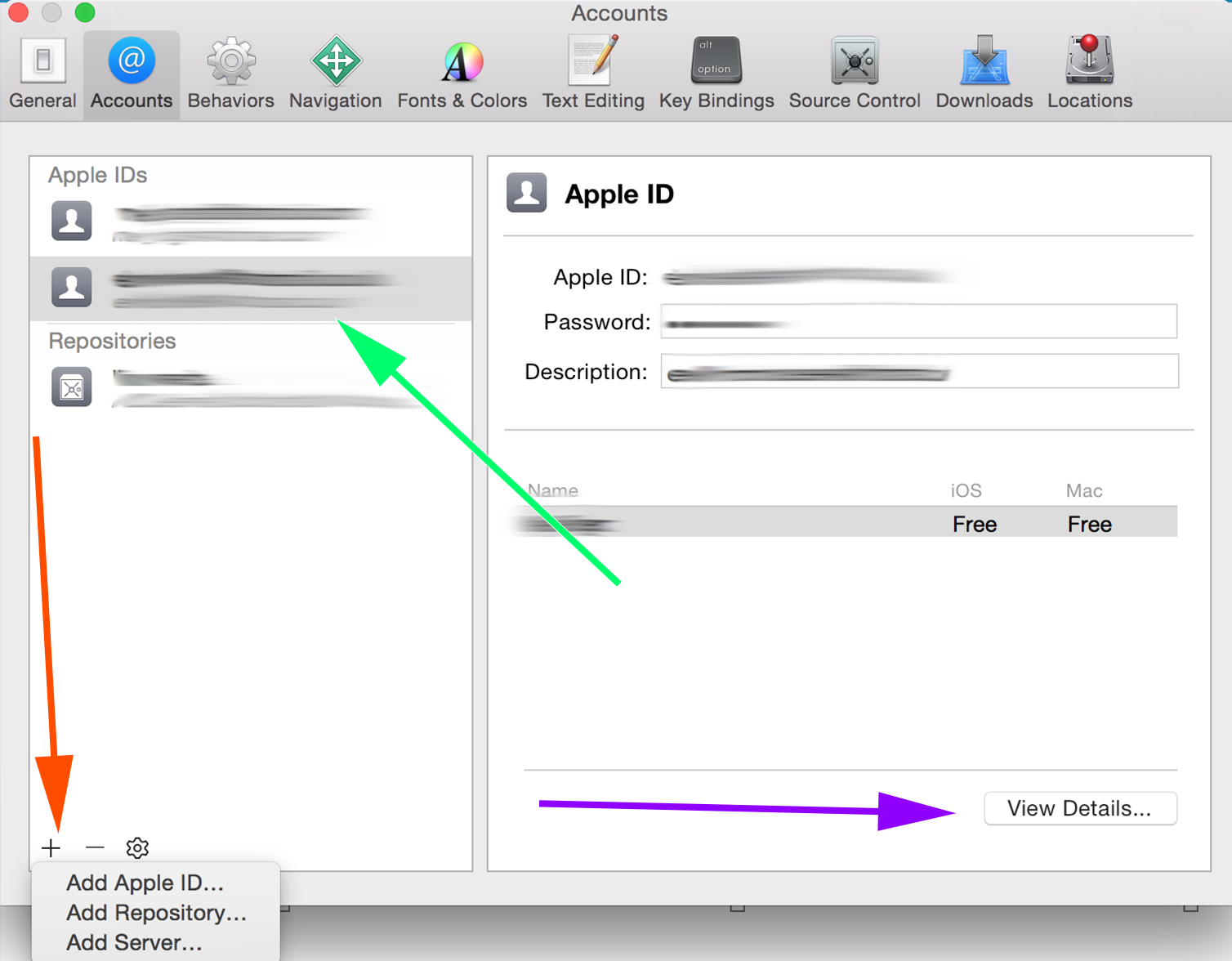Click the minus button to remove account
Viewport: 1232px width, 961px height.
tap(95, 848)
